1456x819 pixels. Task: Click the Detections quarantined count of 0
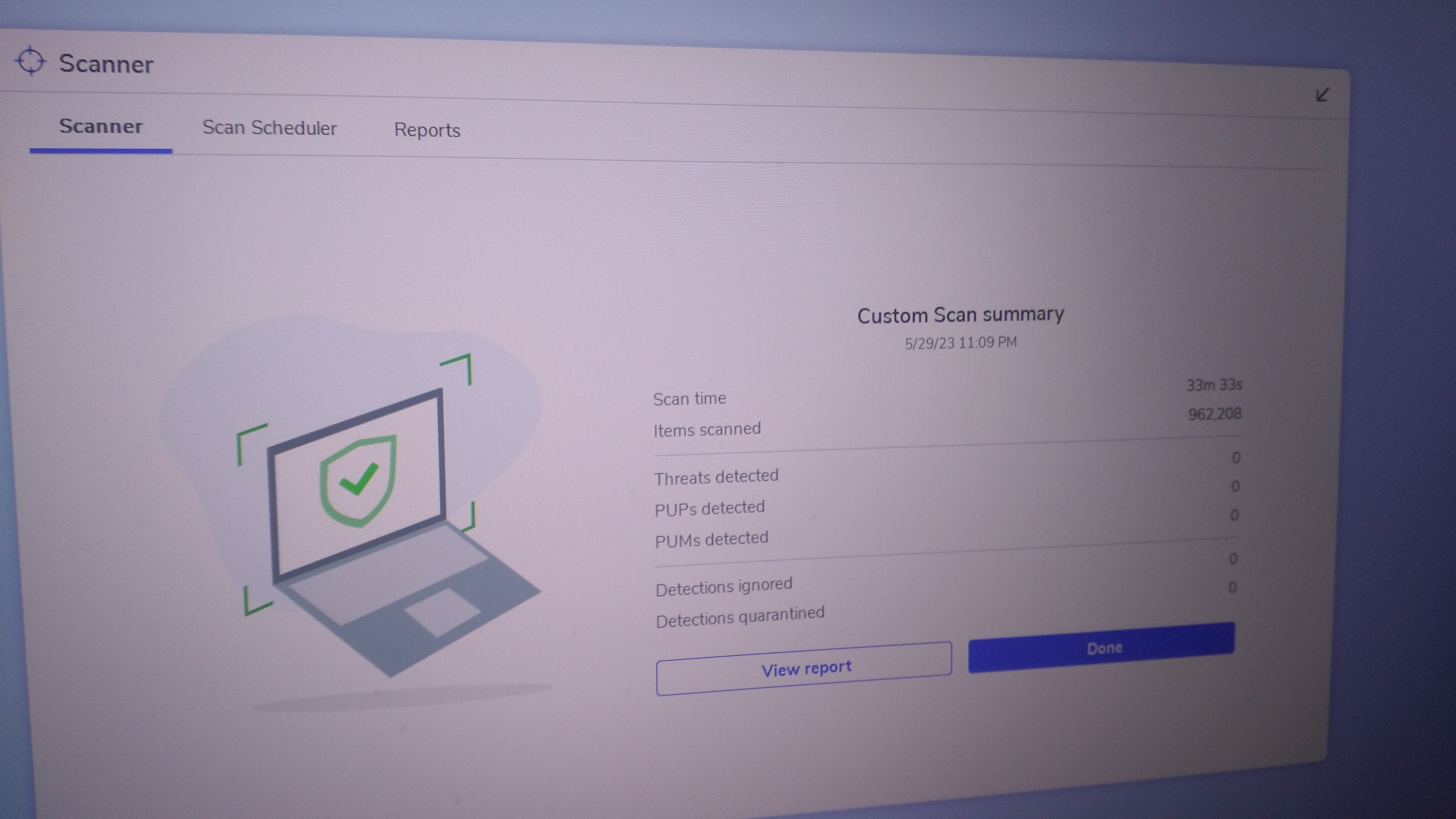[1232, 587]
